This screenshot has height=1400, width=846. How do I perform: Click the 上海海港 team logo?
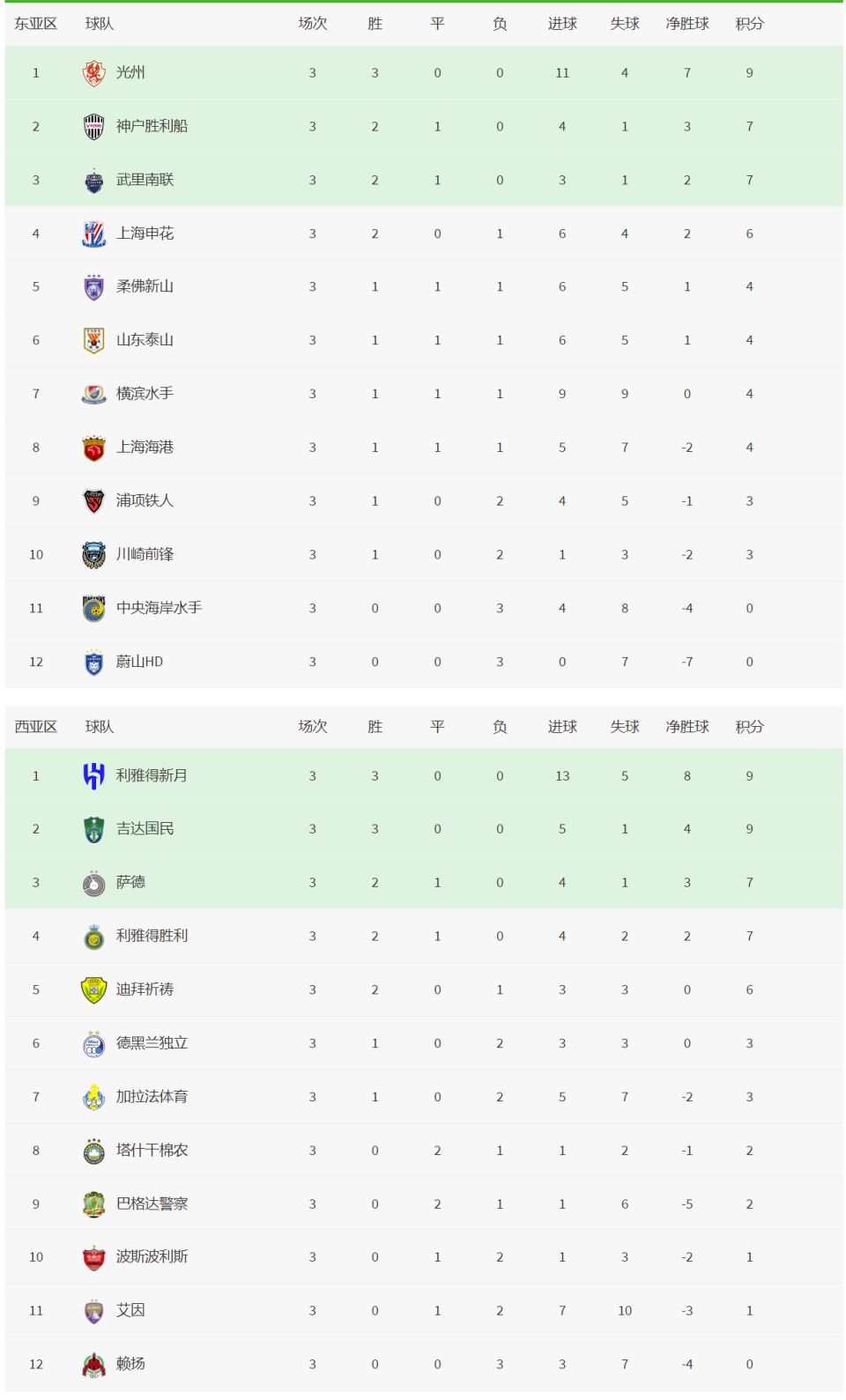point(93,448)
